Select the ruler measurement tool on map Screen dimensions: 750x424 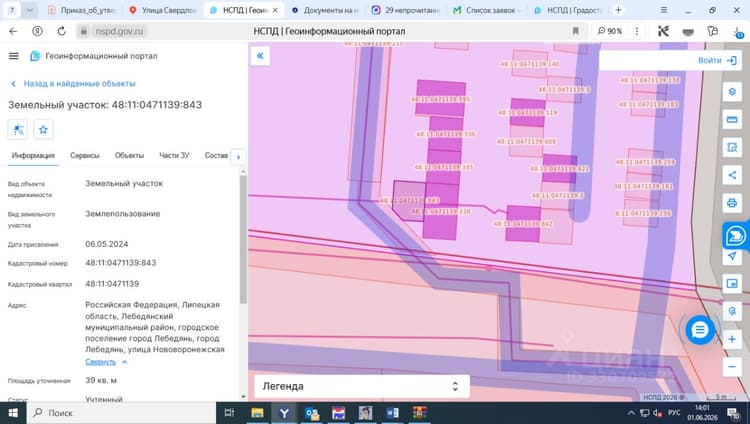(732, 120)
